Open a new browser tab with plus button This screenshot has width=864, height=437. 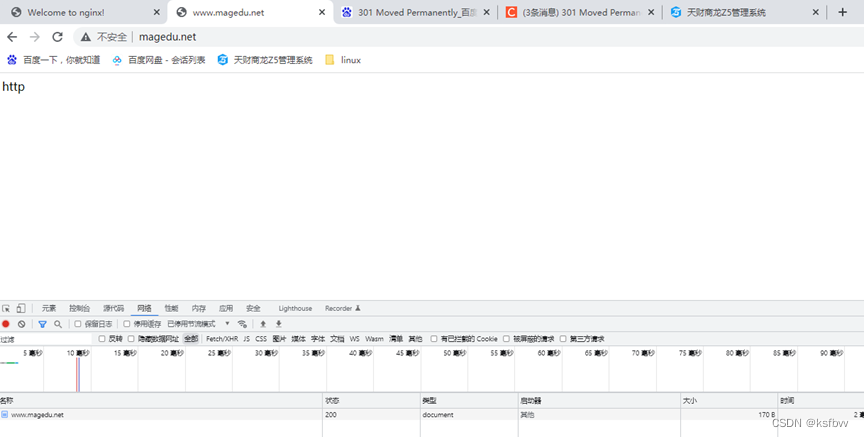point(843,12)
